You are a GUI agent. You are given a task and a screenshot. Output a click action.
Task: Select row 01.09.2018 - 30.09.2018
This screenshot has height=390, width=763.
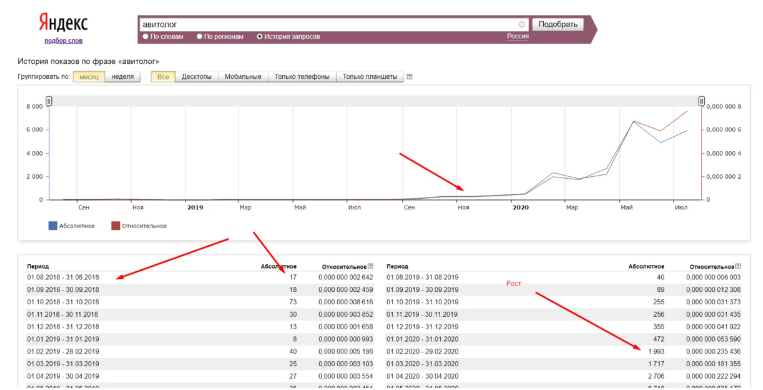pyautogui.click(x=200, y=290)
